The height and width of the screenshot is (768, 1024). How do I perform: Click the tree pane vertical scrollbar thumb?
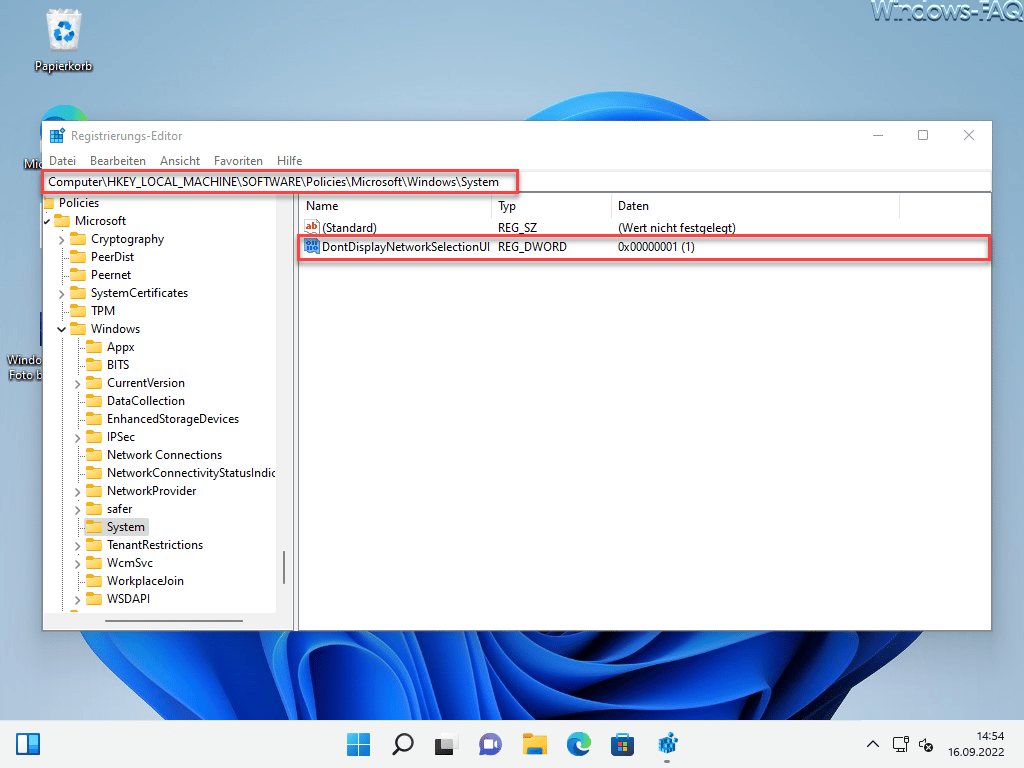283,567
